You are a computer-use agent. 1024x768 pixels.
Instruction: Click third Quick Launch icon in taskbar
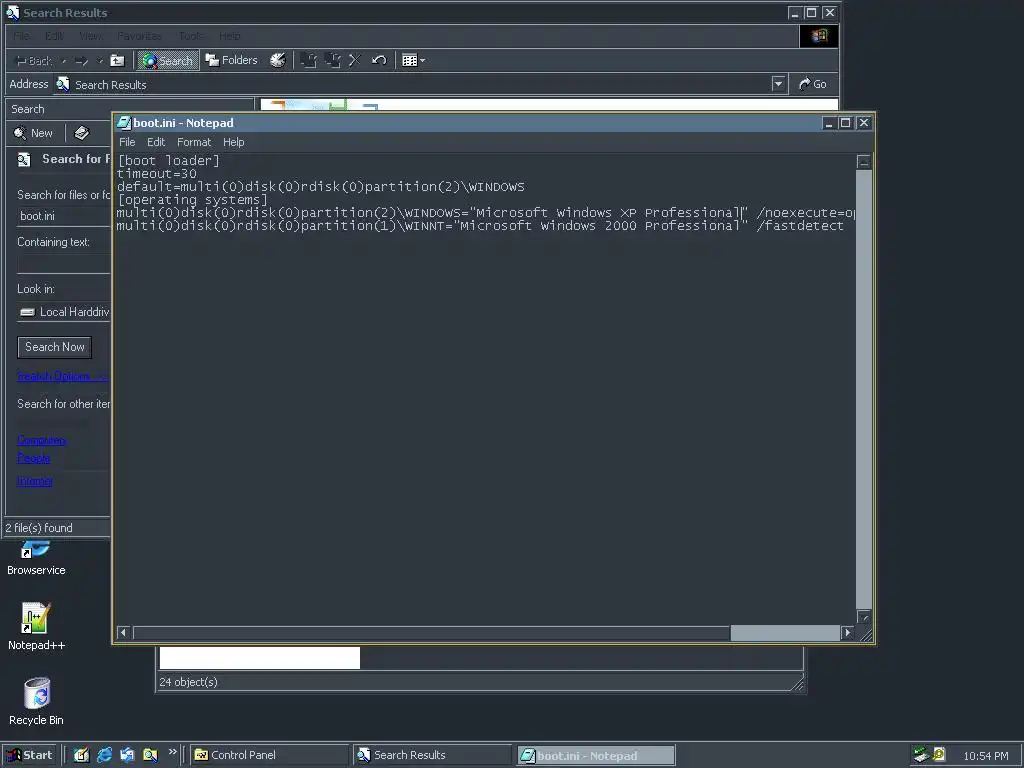tap(127, 756)
